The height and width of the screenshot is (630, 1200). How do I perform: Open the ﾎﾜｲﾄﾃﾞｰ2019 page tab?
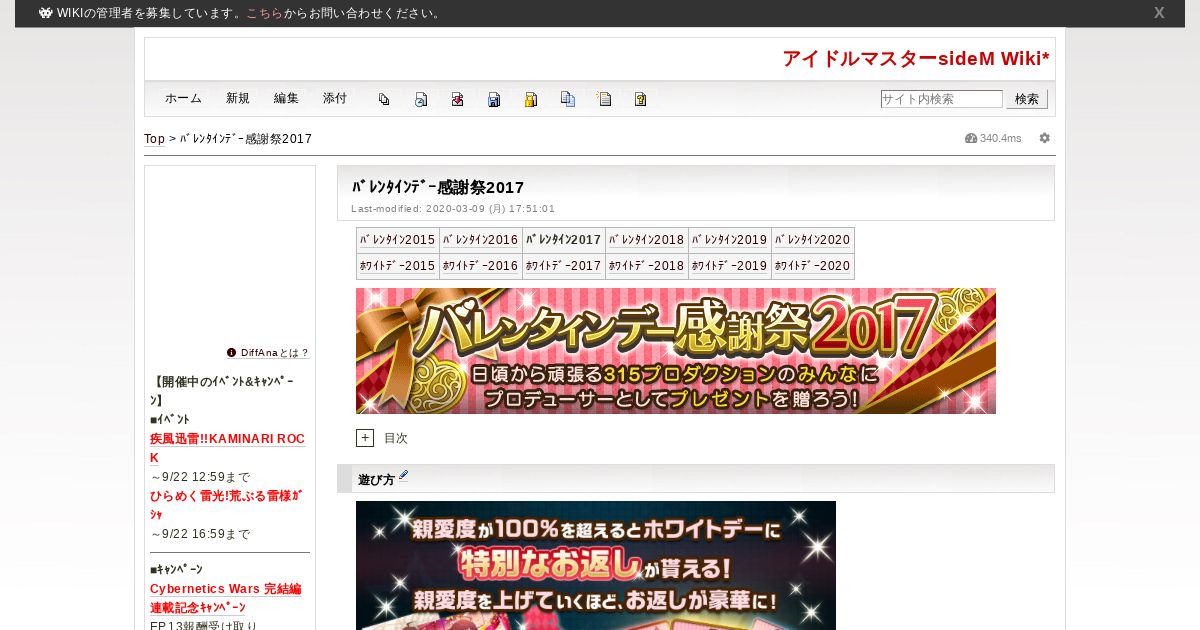(x=730, y=266)
